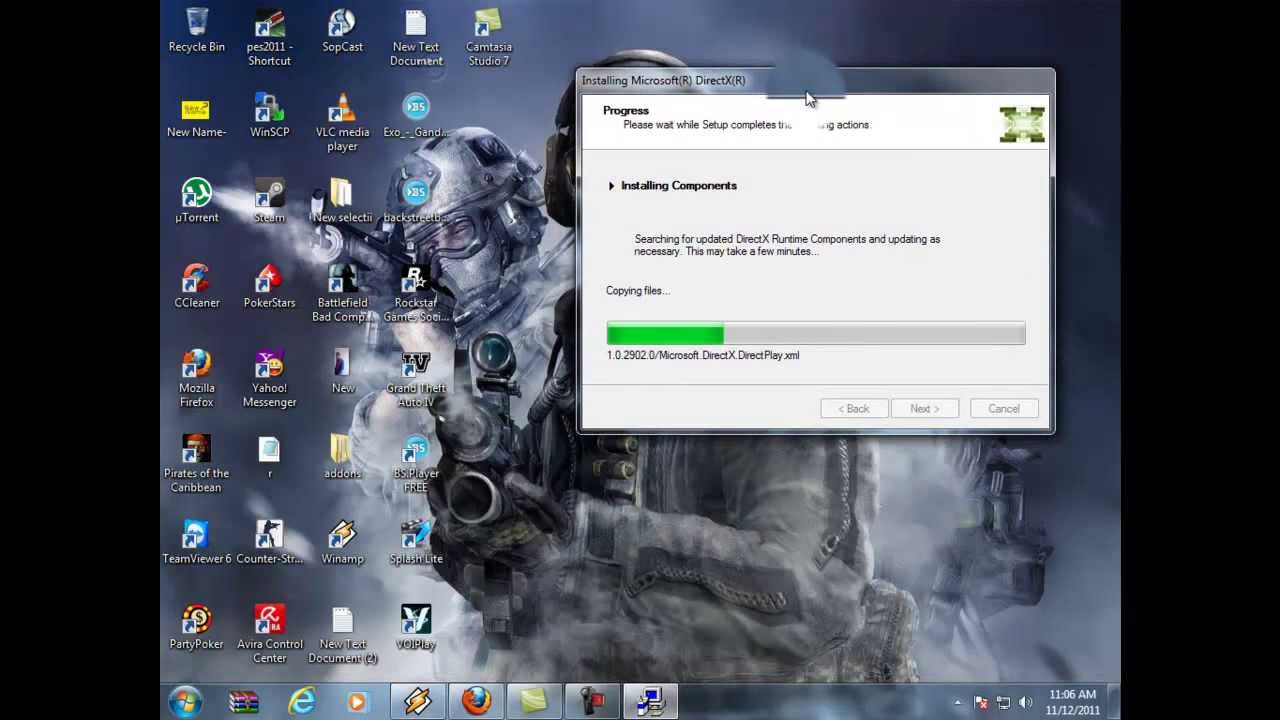The height and width of the screenshot is (720, 1280).
Task: Launch VLC media player shortcut
Action: point(342,124)
